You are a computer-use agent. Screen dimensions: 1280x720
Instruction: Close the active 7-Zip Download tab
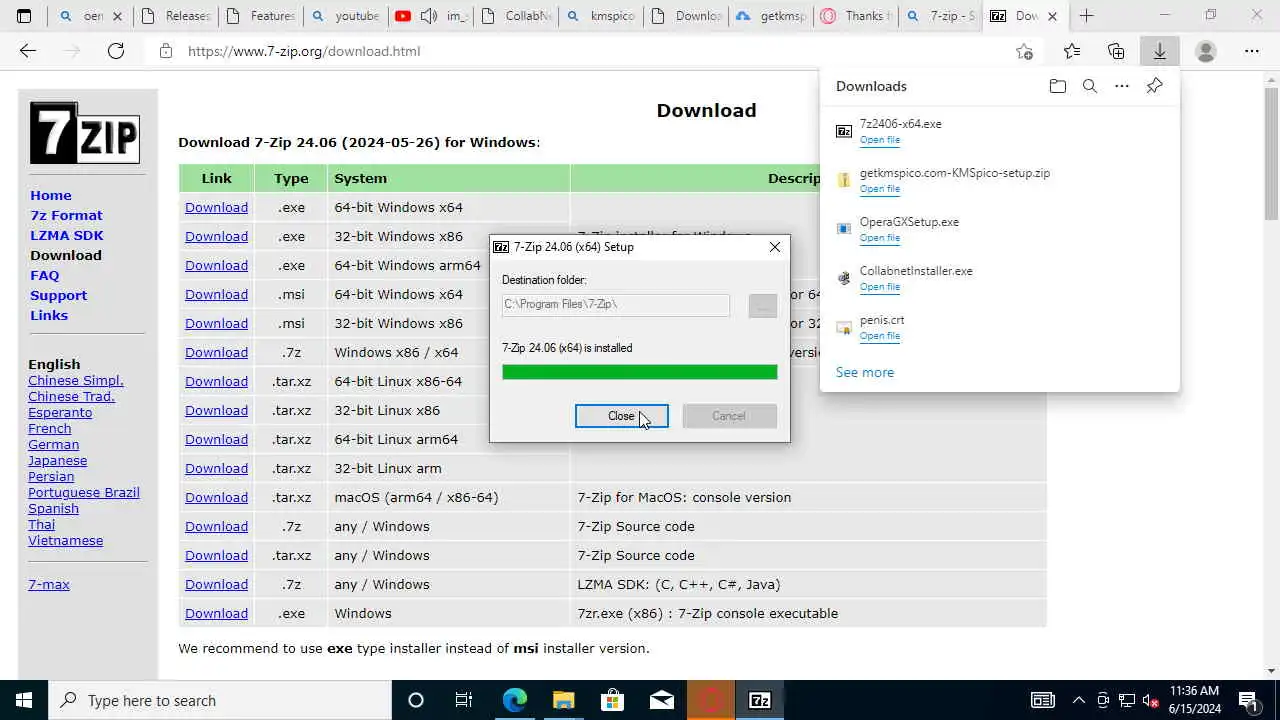coord(1052,16)
